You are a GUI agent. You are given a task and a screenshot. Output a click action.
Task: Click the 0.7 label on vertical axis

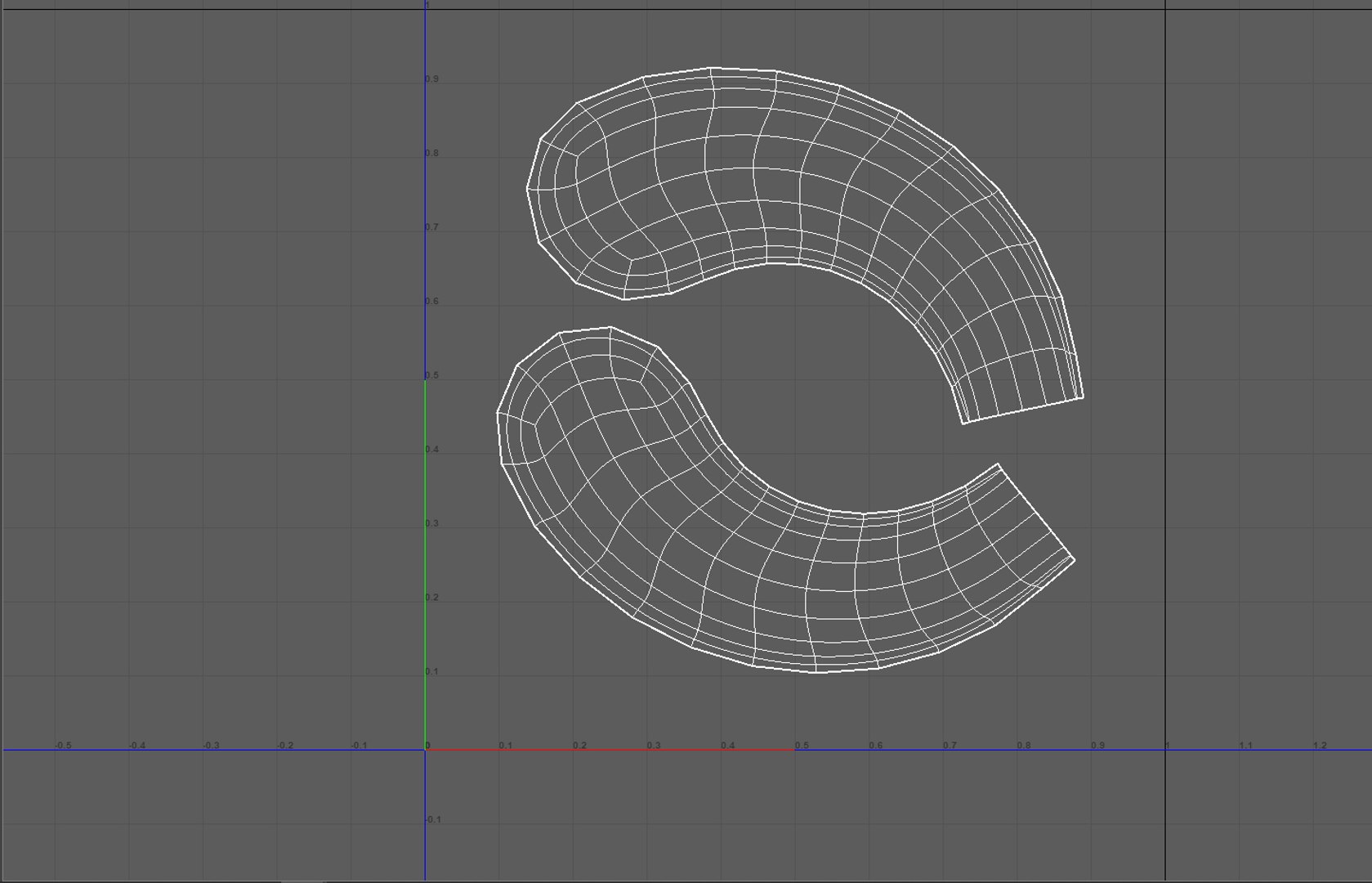point(432,227)
